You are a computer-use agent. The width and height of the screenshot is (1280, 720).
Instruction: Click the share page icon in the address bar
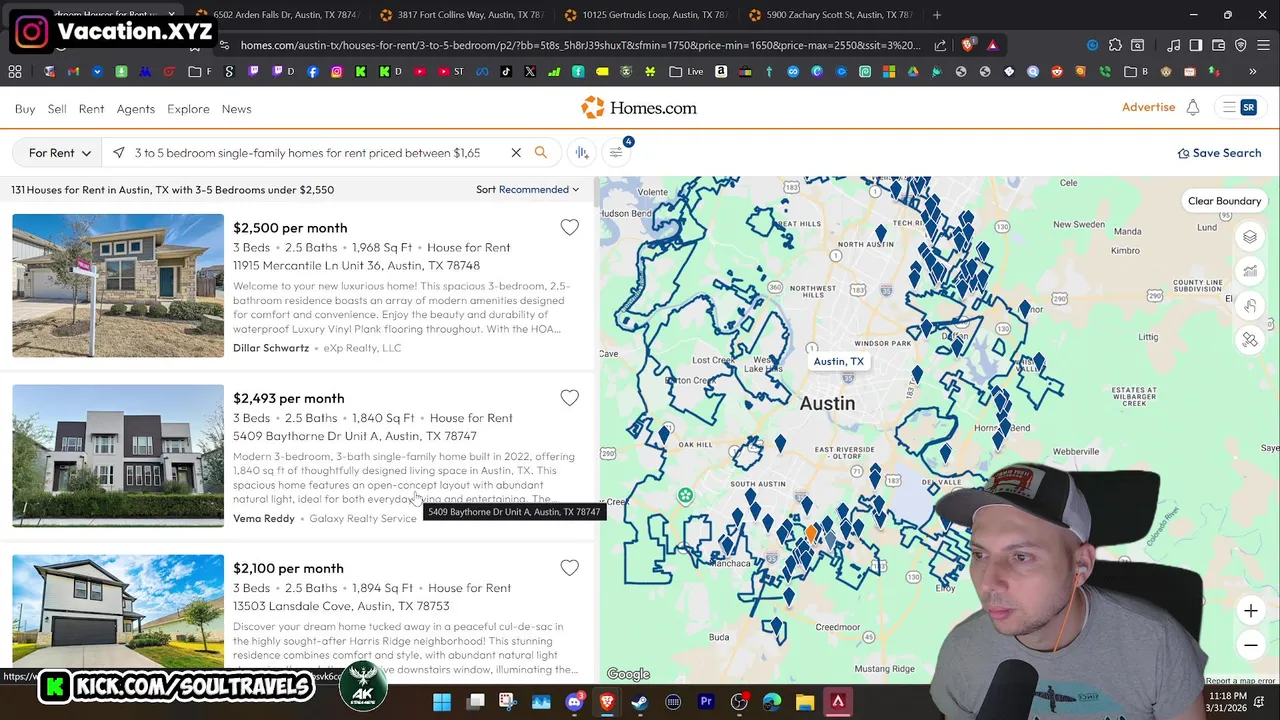coord(940,45)
